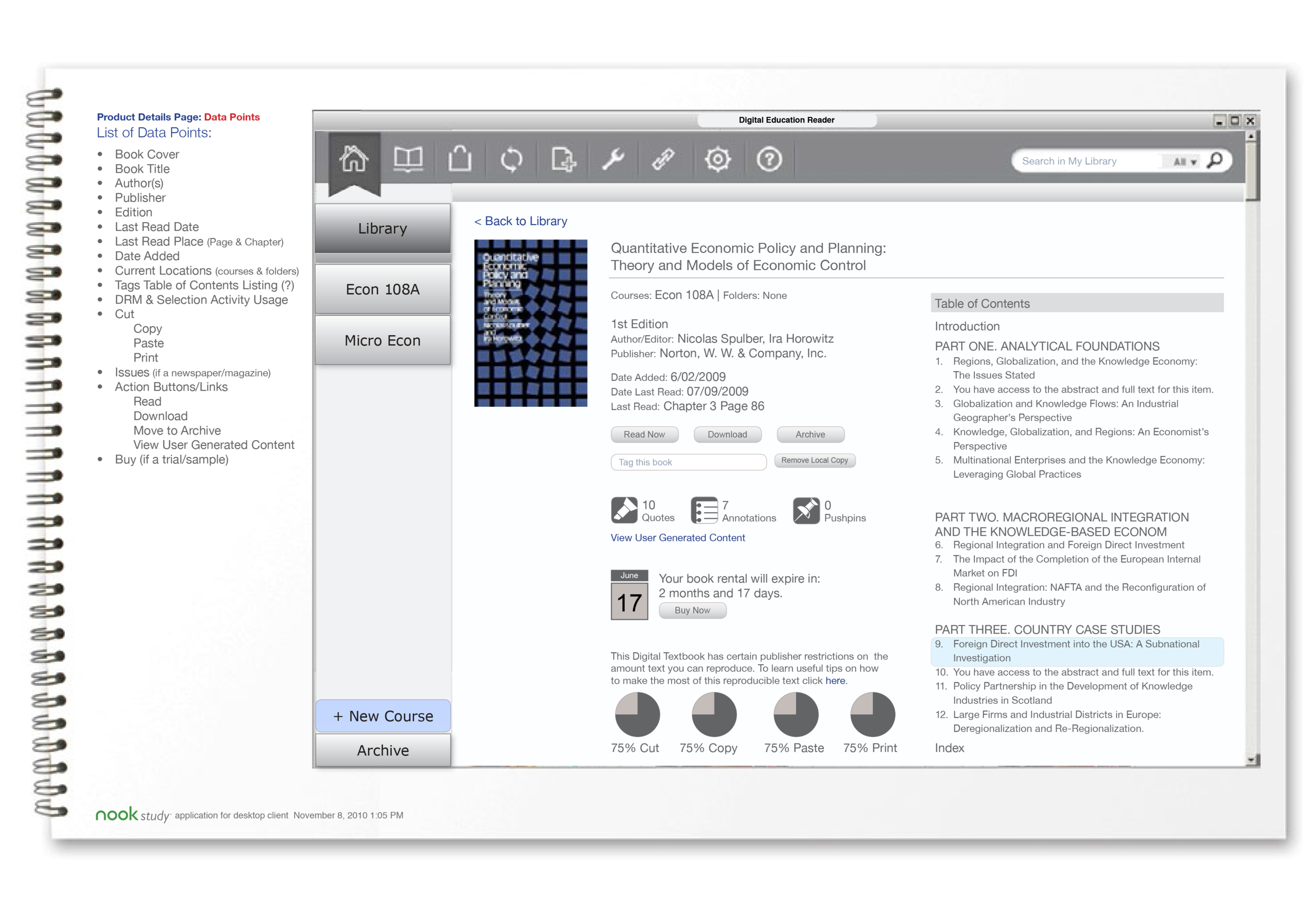Image resolution: width=1316 pixels, height=900 pixels.
Task: Click the magnifying glass search icon
Action: click(x=1214, y=161)
